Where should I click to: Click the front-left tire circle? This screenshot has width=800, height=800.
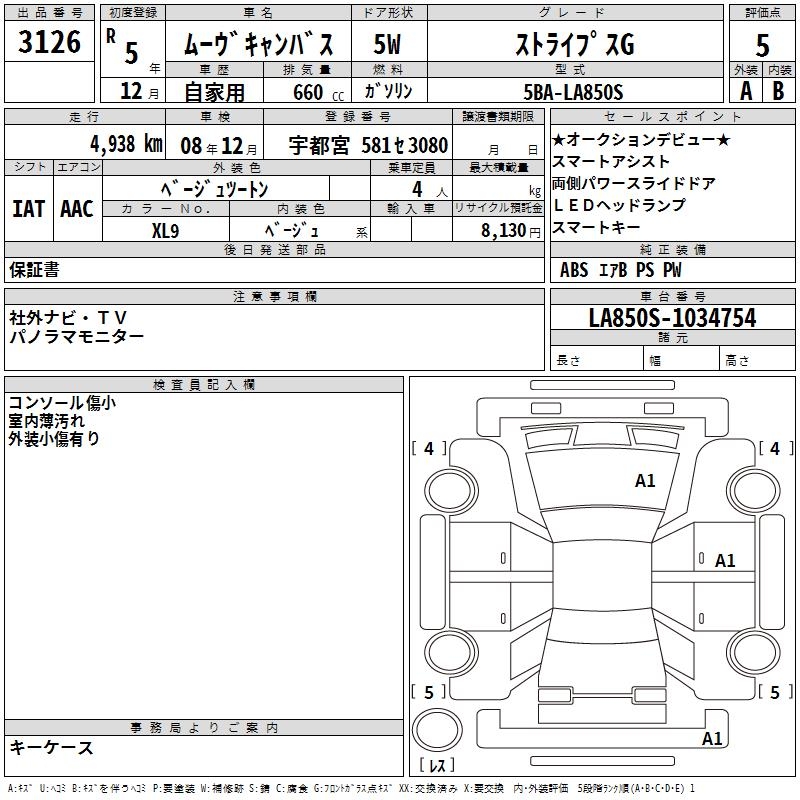(451, 492)
